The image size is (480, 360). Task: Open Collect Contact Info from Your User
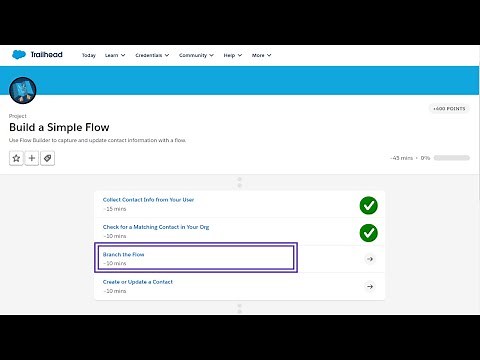(x=148, y=200)
